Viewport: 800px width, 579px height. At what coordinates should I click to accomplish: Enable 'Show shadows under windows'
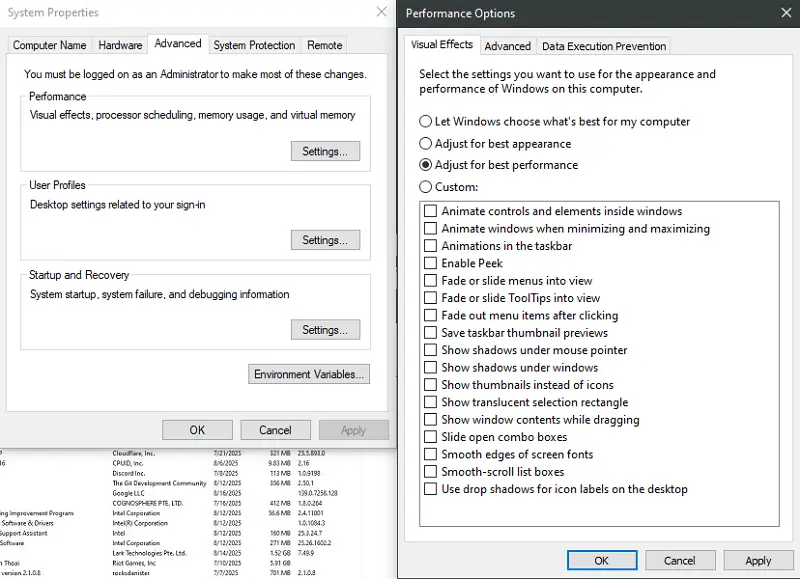(x=431, y=368)
